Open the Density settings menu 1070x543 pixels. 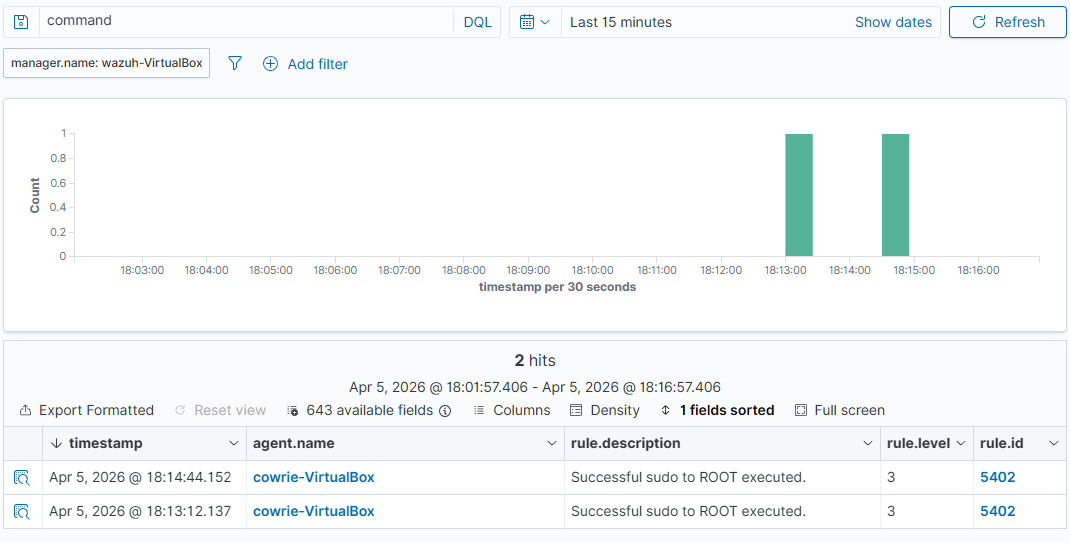(x=604, y=410)
